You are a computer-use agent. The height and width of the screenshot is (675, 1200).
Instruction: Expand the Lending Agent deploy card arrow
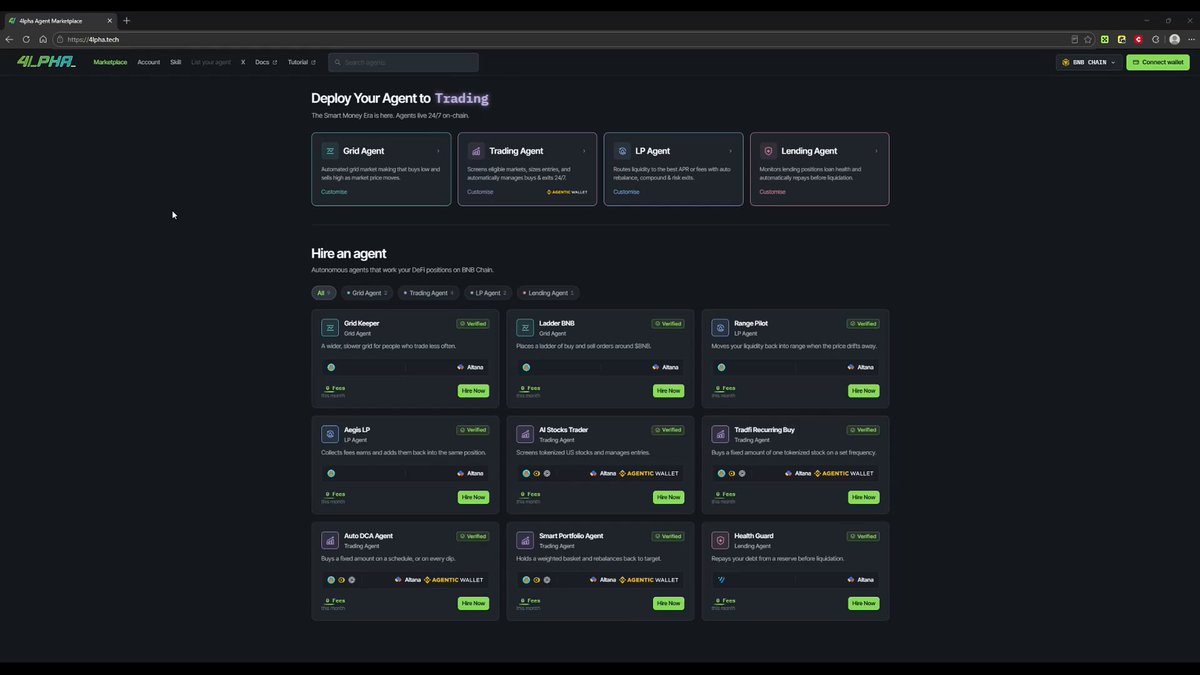coord(876,151)
